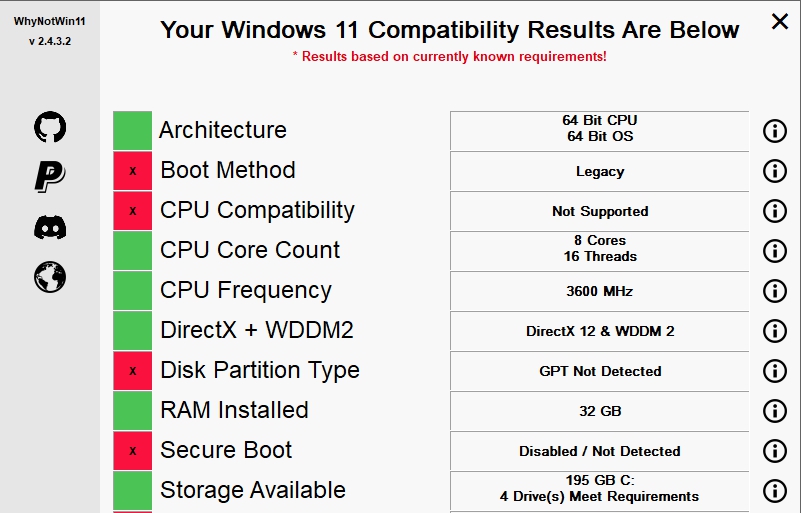Click the 'Legacy' boot method result
Screen dimensions: 804x513
[x=599, y=171]
